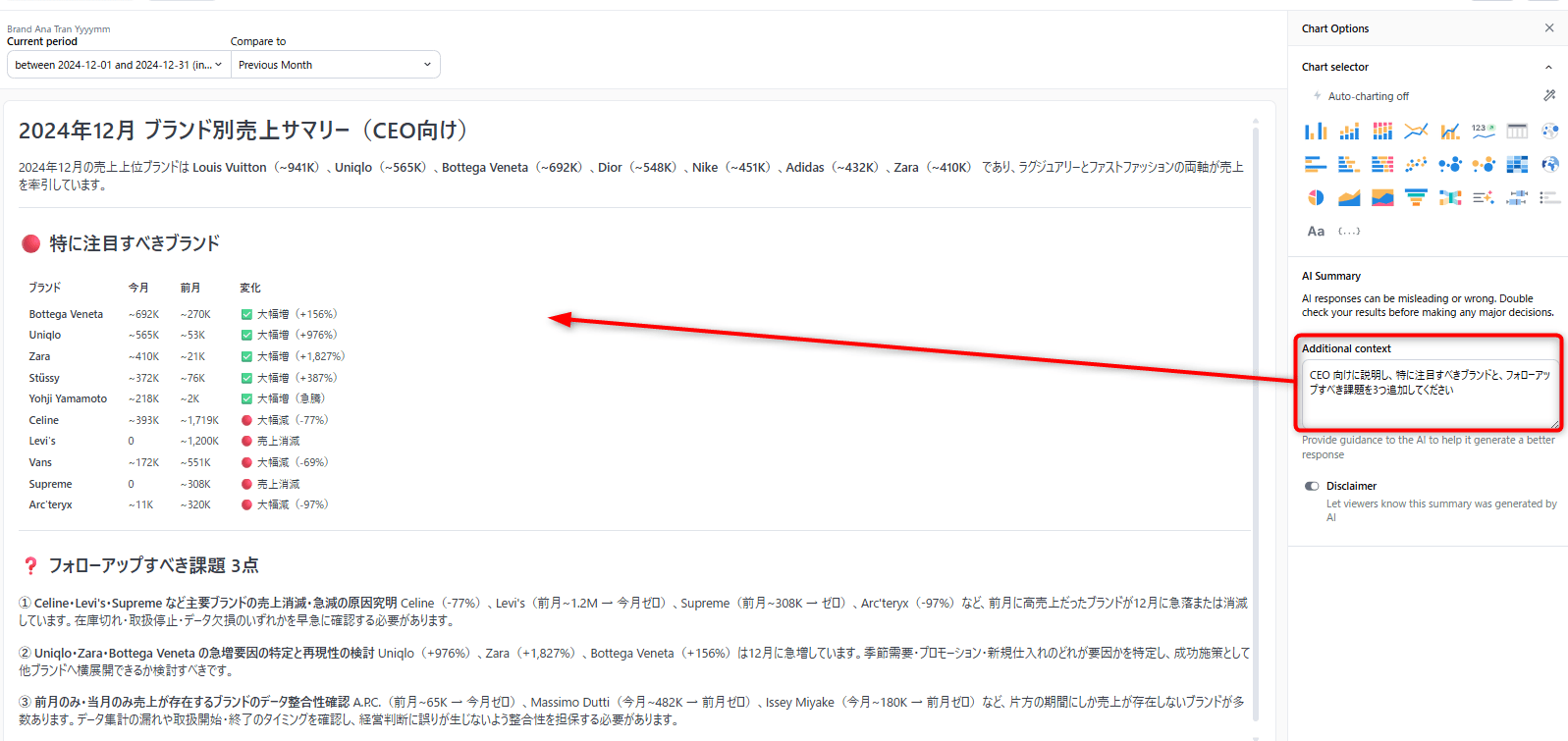Switch to the area chart type
Image resolution: width=1568 pixels, height=741 pixels.
[x=1349, y=197]
